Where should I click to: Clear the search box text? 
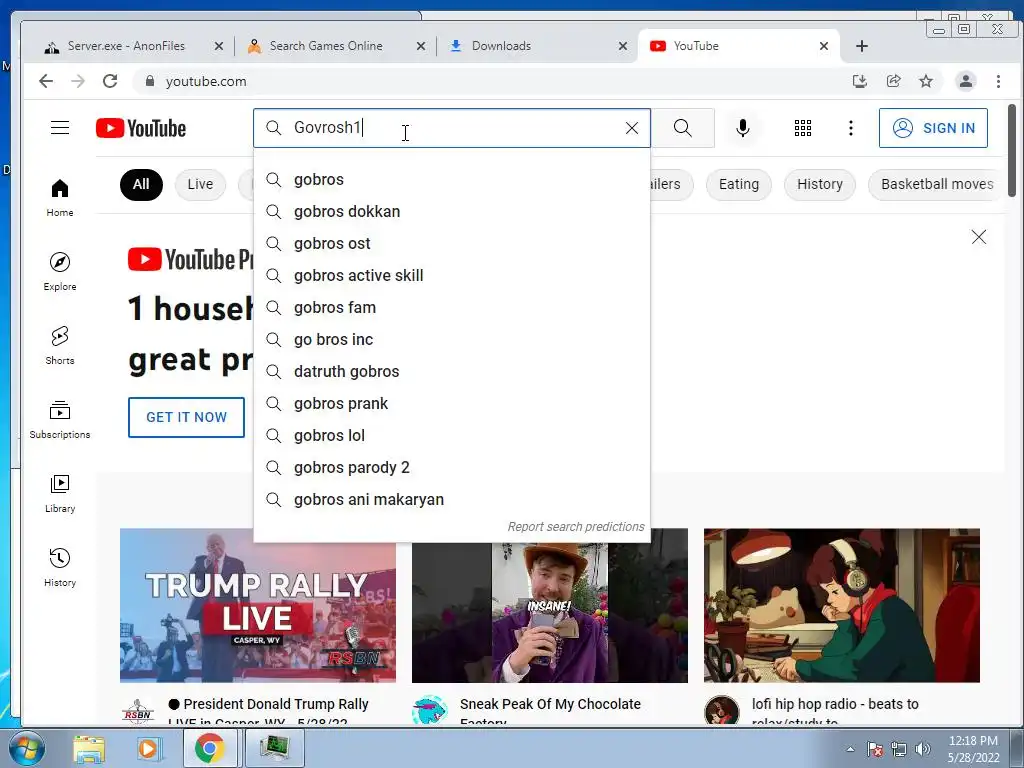pyautogui.click(x=632, y=128)
